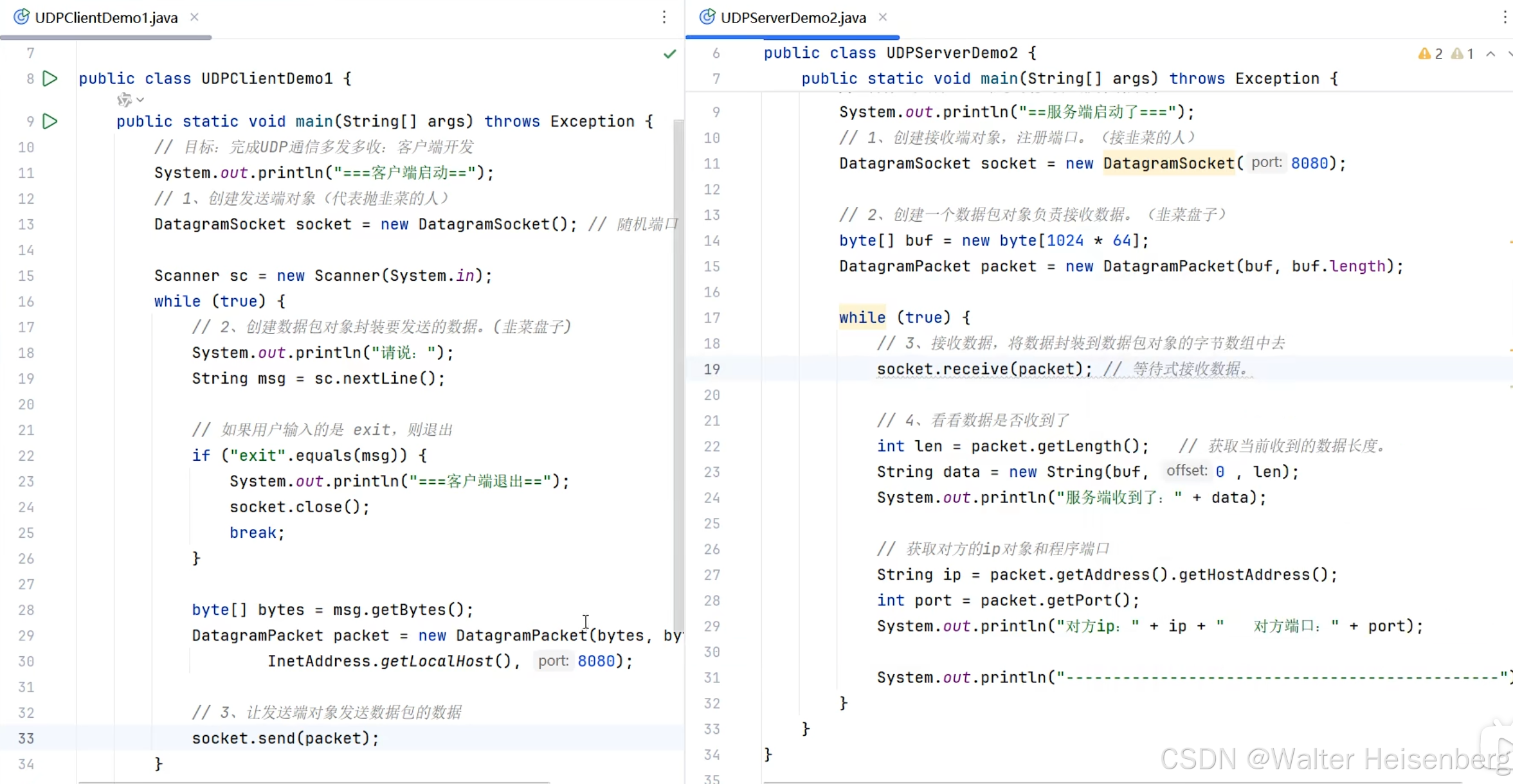Place cursor on the socket.receive(packet) line
The width and height of the screenshot is (1513, 784).
click(x=984, y=369)
